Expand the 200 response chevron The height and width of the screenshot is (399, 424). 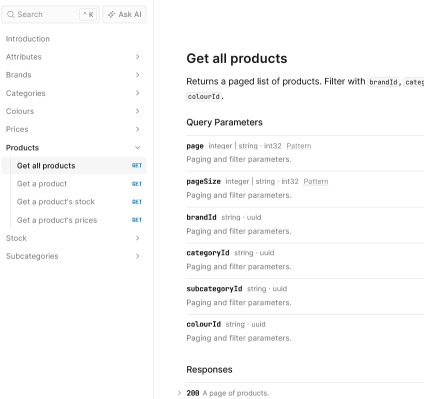179,393
